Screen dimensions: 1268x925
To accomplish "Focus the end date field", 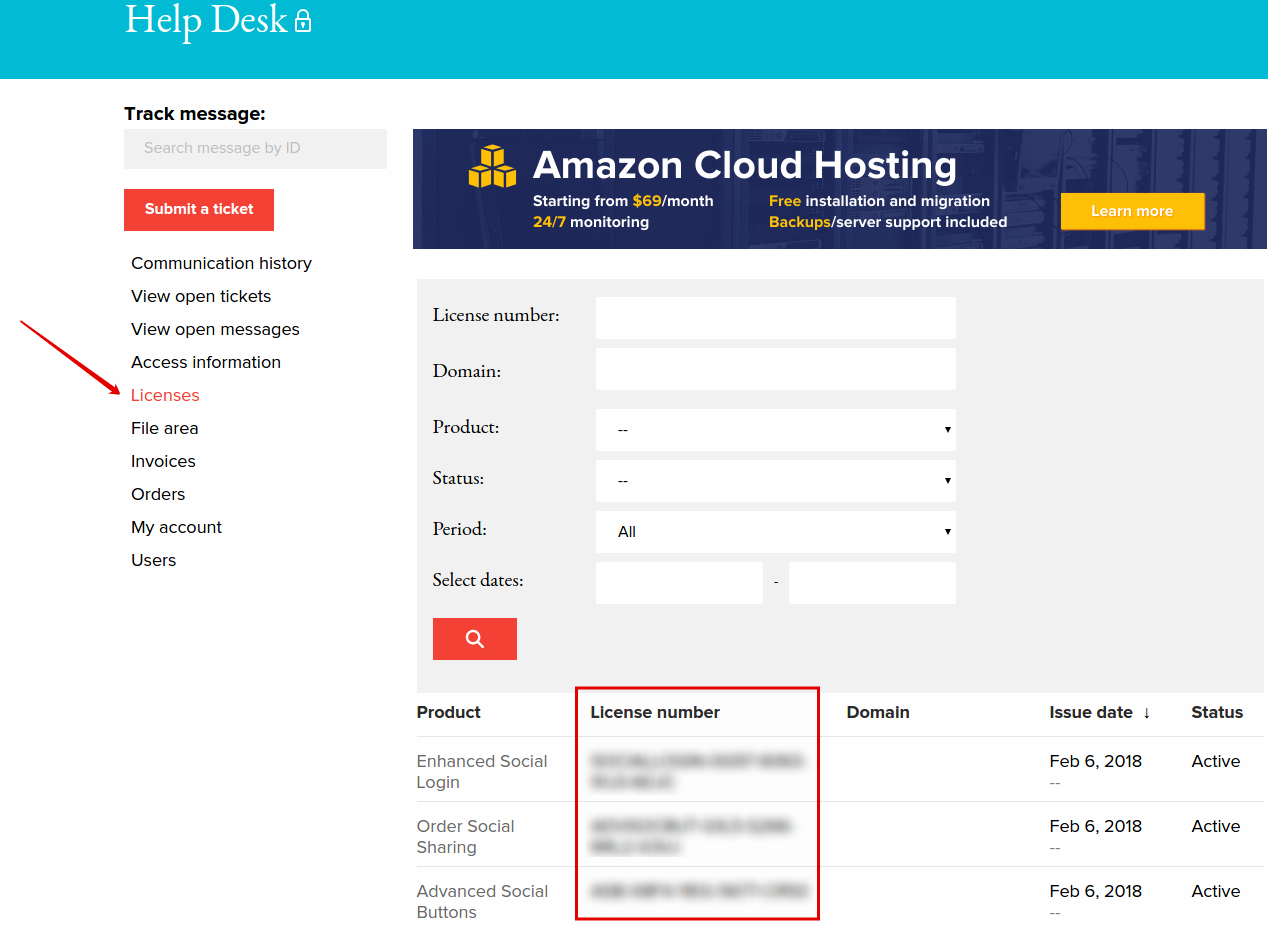I will [872, 583].
